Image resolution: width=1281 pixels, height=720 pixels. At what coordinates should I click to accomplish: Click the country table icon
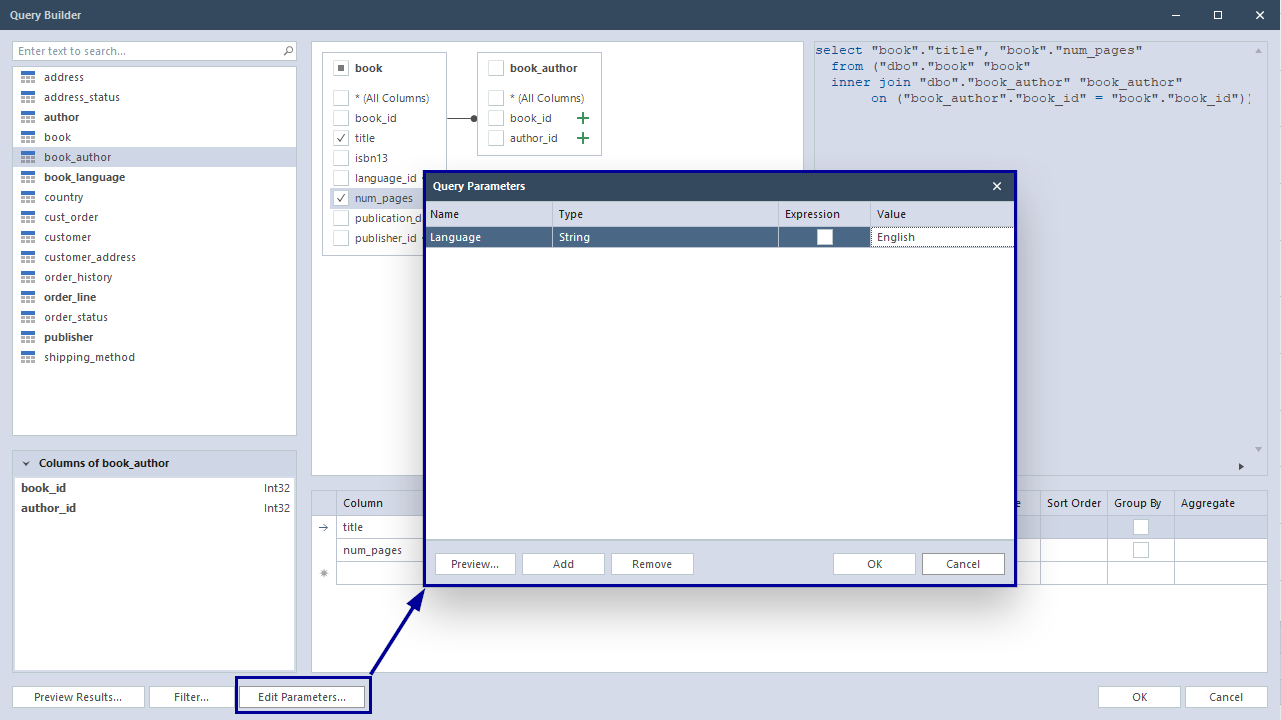click(28, 197)
